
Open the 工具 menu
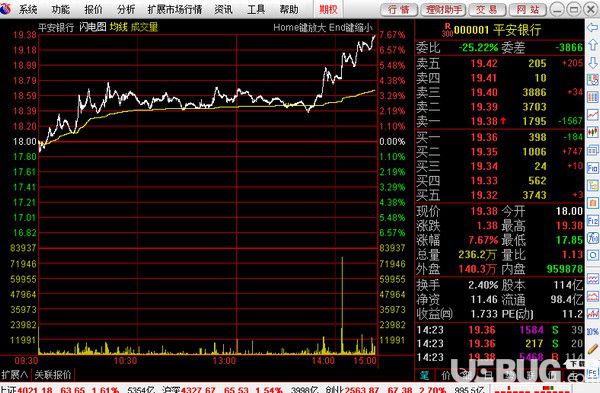[x=256, y=9]
